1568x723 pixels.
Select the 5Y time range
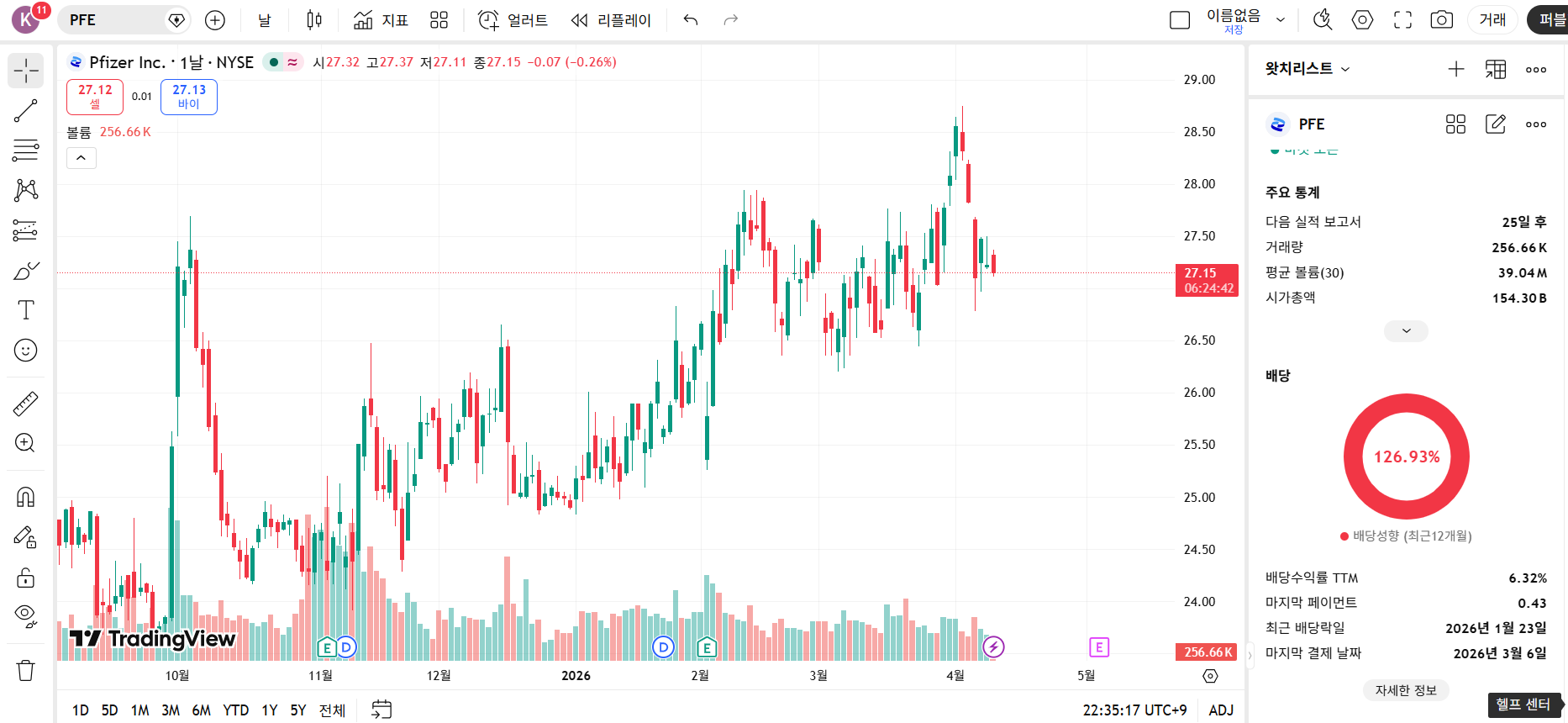(298, 710)
